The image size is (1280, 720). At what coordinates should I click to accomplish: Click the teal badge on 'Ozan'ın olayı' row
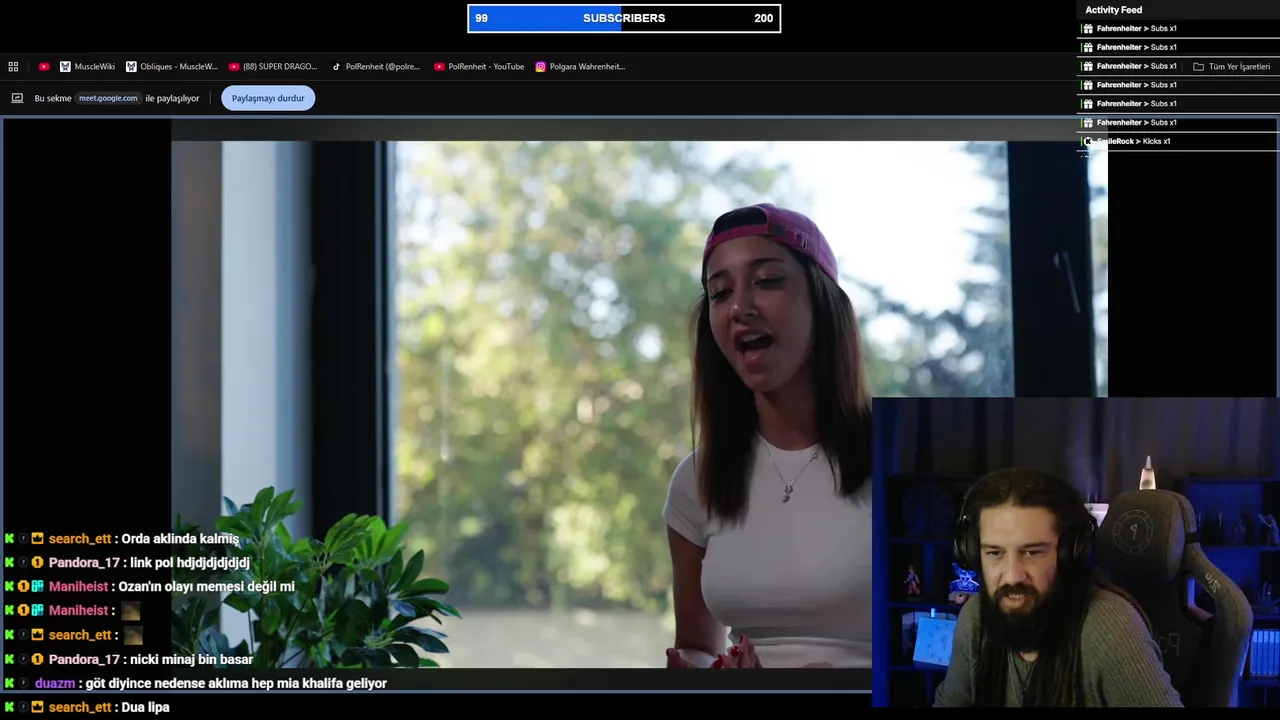[37, 587]
